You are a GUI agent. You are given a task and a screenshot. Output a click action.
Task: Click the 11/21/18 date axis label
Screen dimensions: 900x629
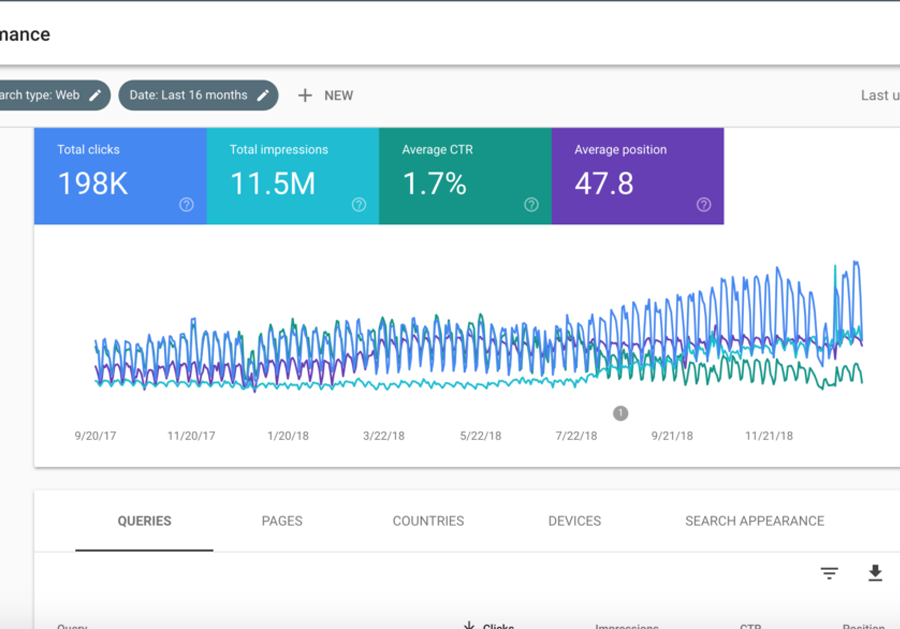[x=769, y=436]
